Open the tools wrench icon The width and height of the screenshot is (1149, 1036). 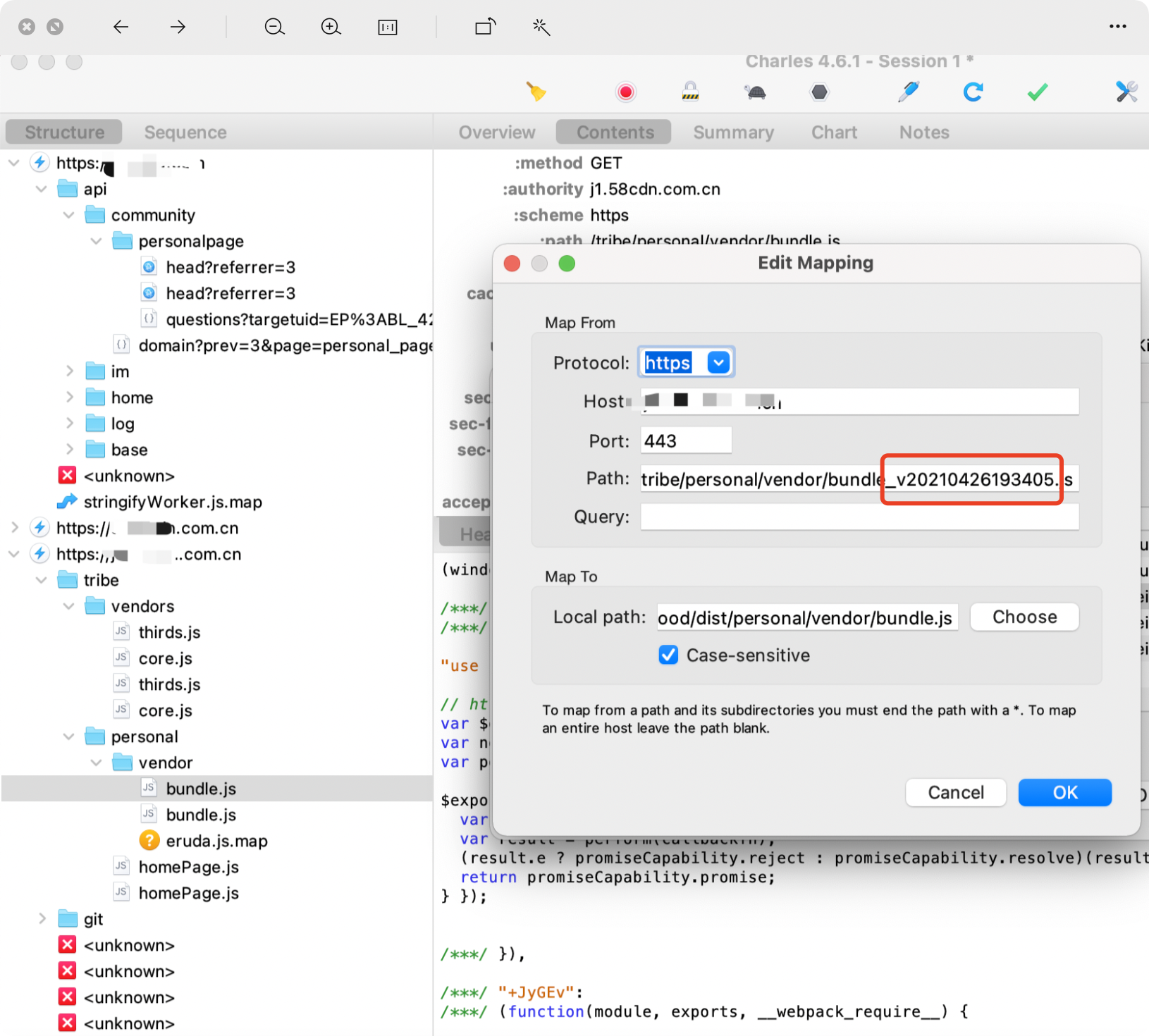[1126, 92]
